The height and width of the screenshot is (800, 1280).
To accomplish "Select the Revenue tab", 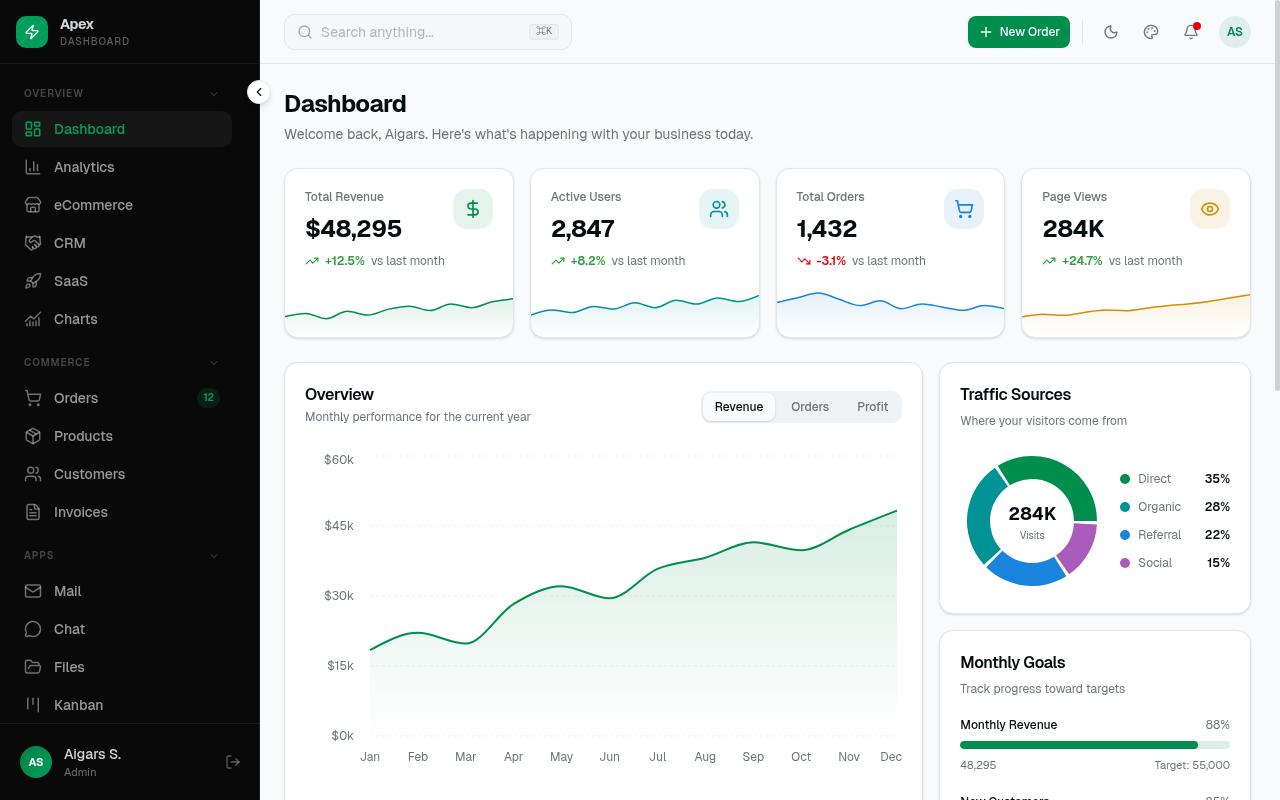I will pos(739,407).
